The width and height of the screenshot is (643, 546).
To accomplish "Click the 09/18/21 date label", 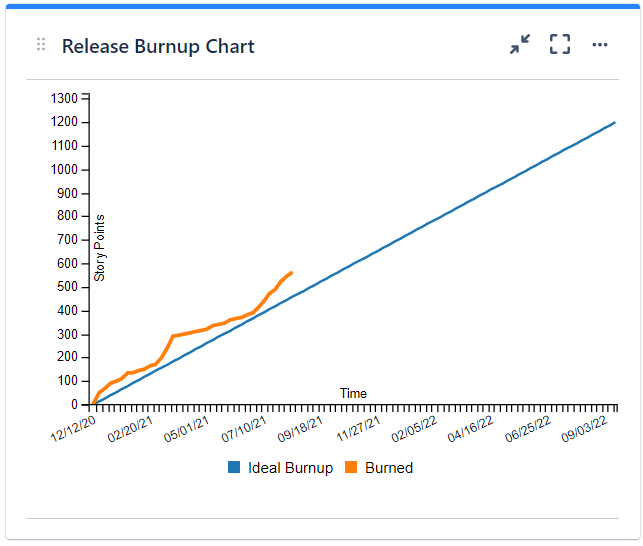I will [x=300, y=429].
